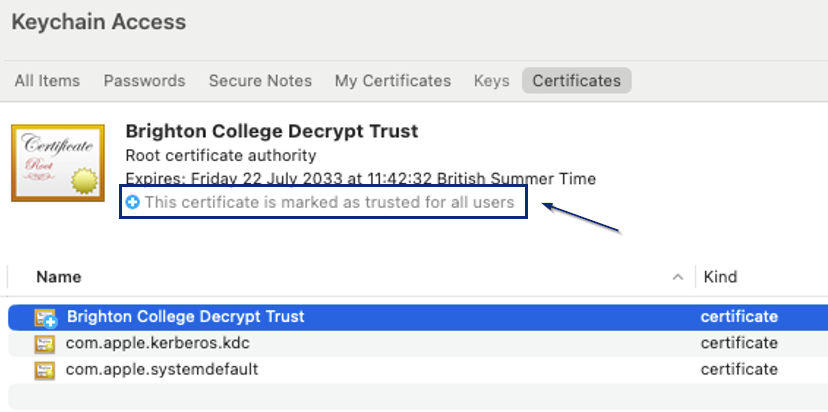Select the com.apple.systemdefault entry
This screenshot has height=412, width=828.
pos(418,370)
